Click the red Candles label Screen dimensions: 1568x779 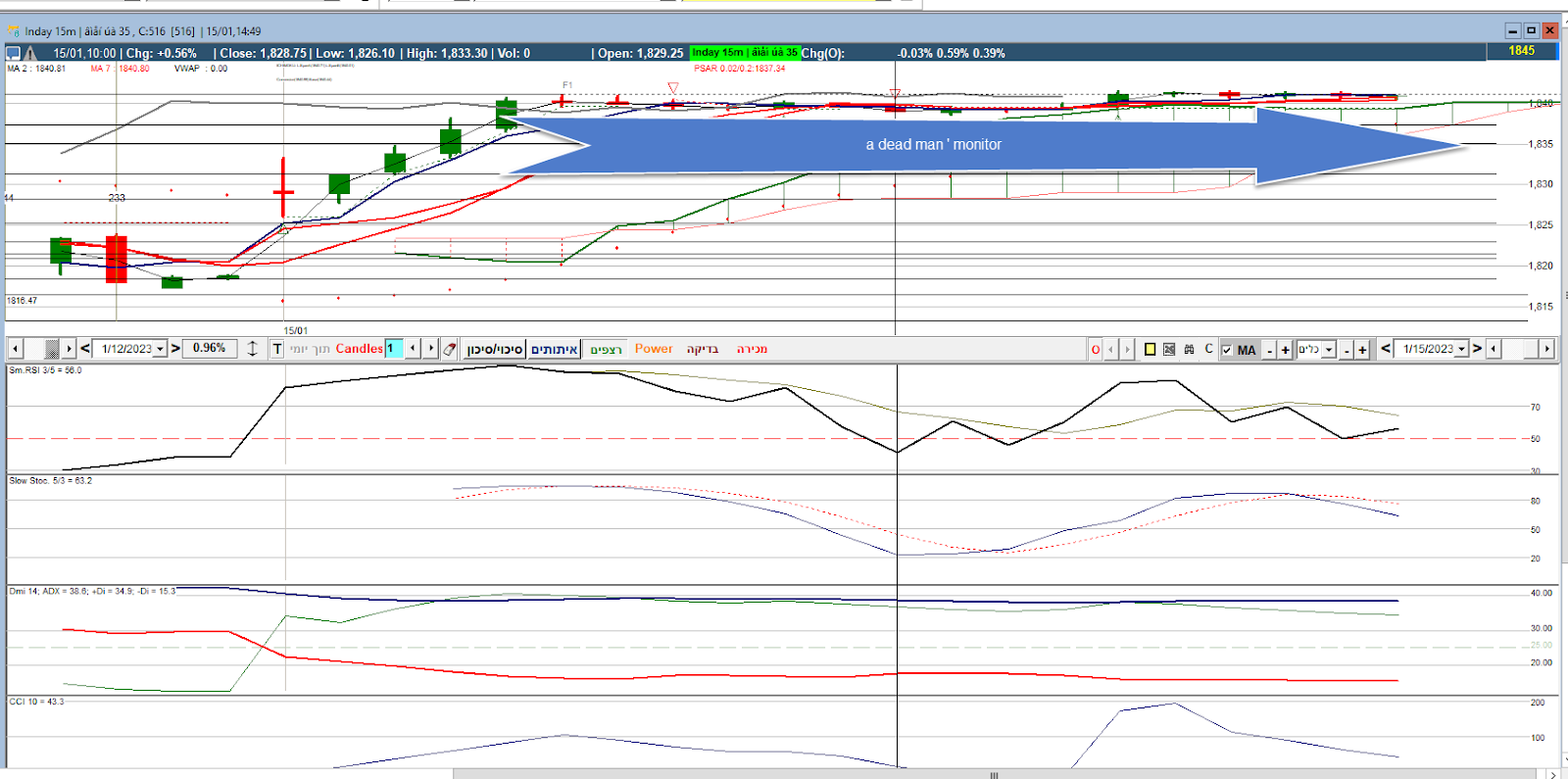click(x=359, y=349)
